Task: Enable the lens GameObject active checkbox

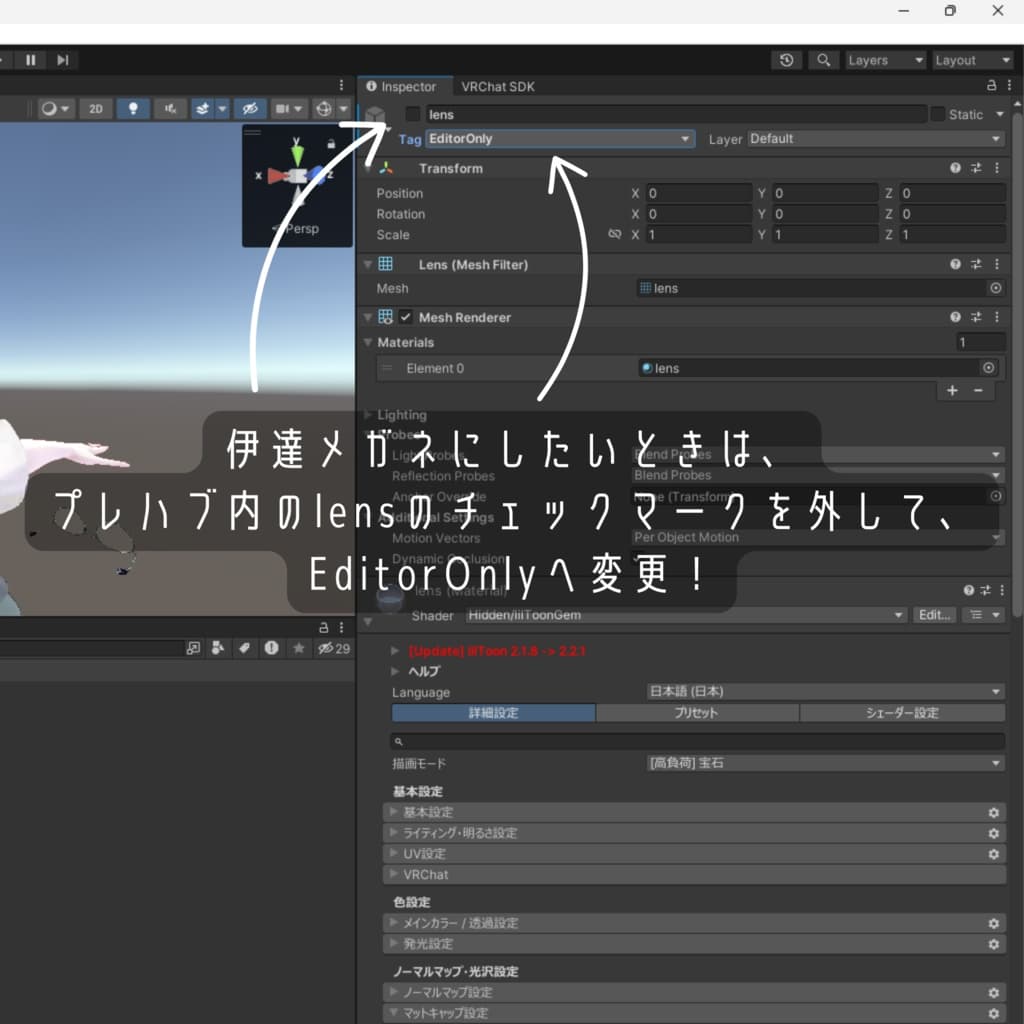Action: [x=413, y=114]
